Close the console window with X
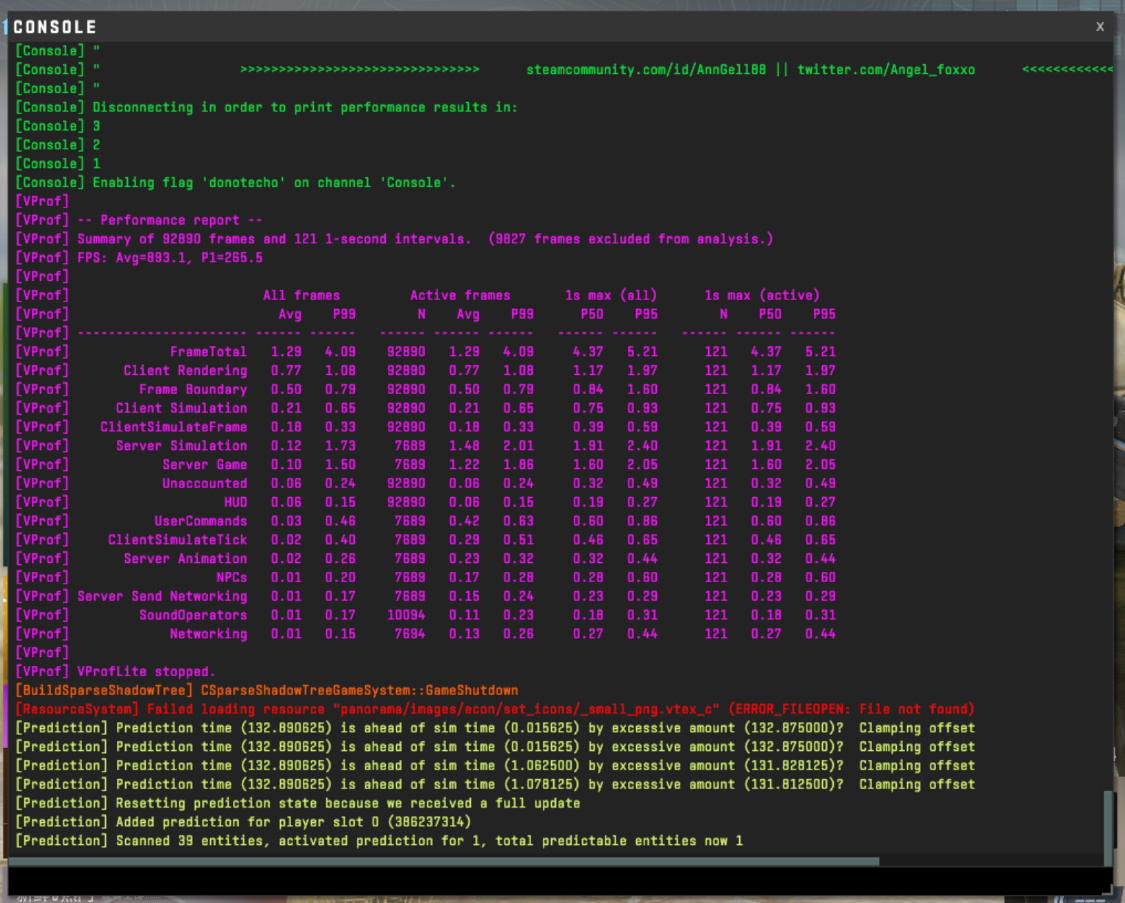Image resolution: width=1125 pixels, height=903 pixels. [1100, 27]
